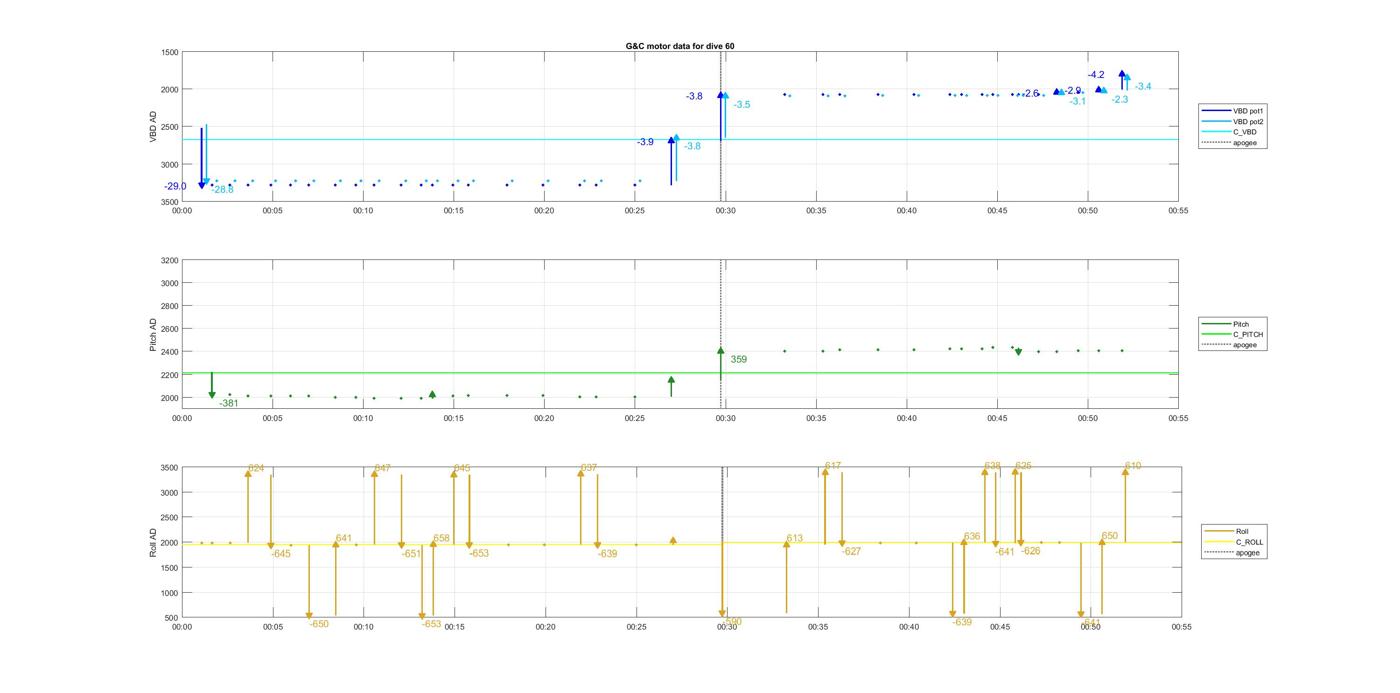
Task: Click the dashed apogee line in Pitch plot
Action: click(x=721, y=335)
